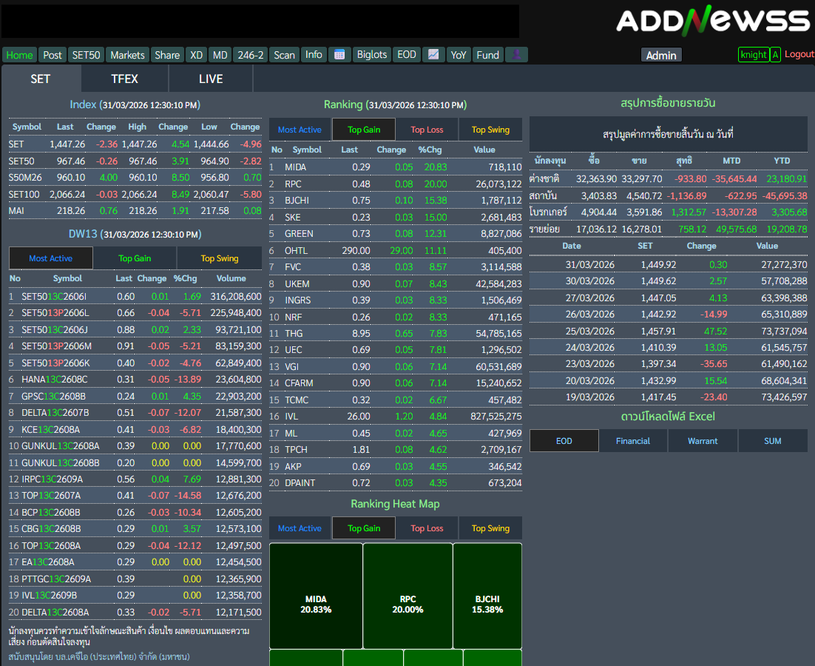
Task: Show Most Active in Ranking Heat Map
Action: click(300, 528)
